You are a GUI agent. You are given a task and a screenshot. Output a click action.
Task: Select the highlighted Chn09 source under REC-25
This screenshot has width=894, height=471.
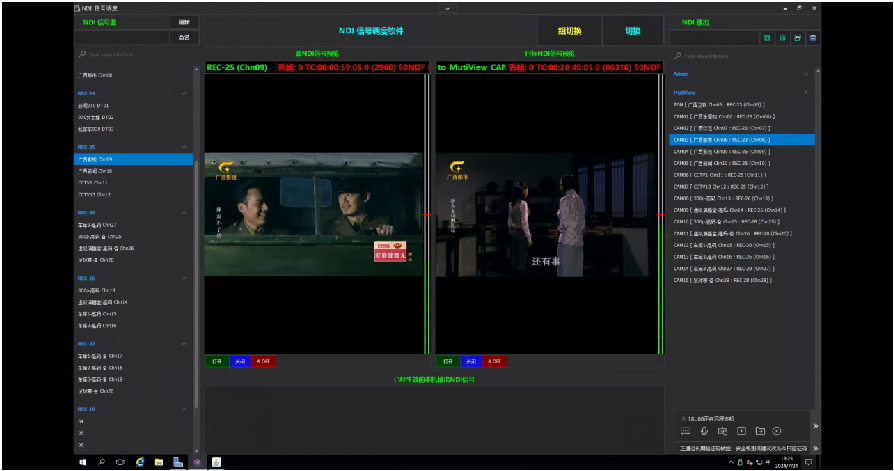pos(133,159)
